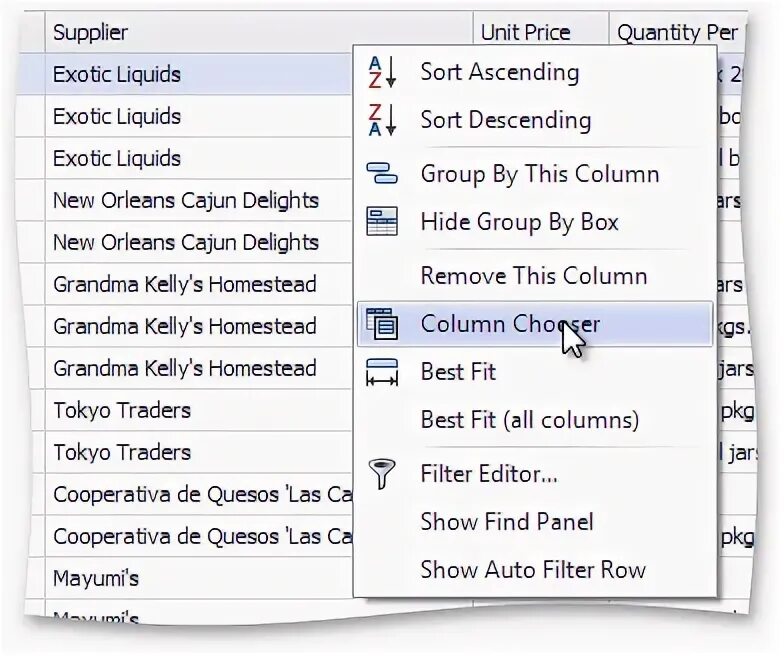Click the Sort Descending Z-A icon

coord(382,120)
